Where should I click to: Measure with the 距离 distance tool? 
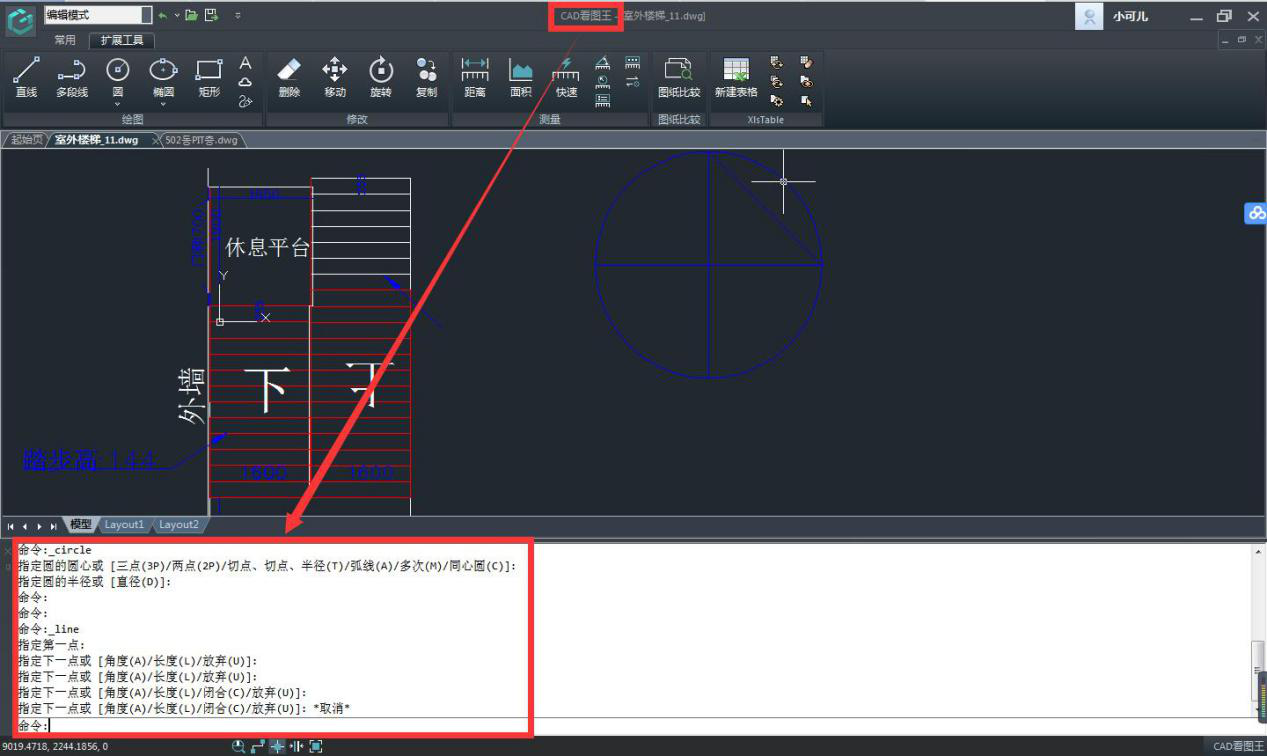(x=475, y=77)
